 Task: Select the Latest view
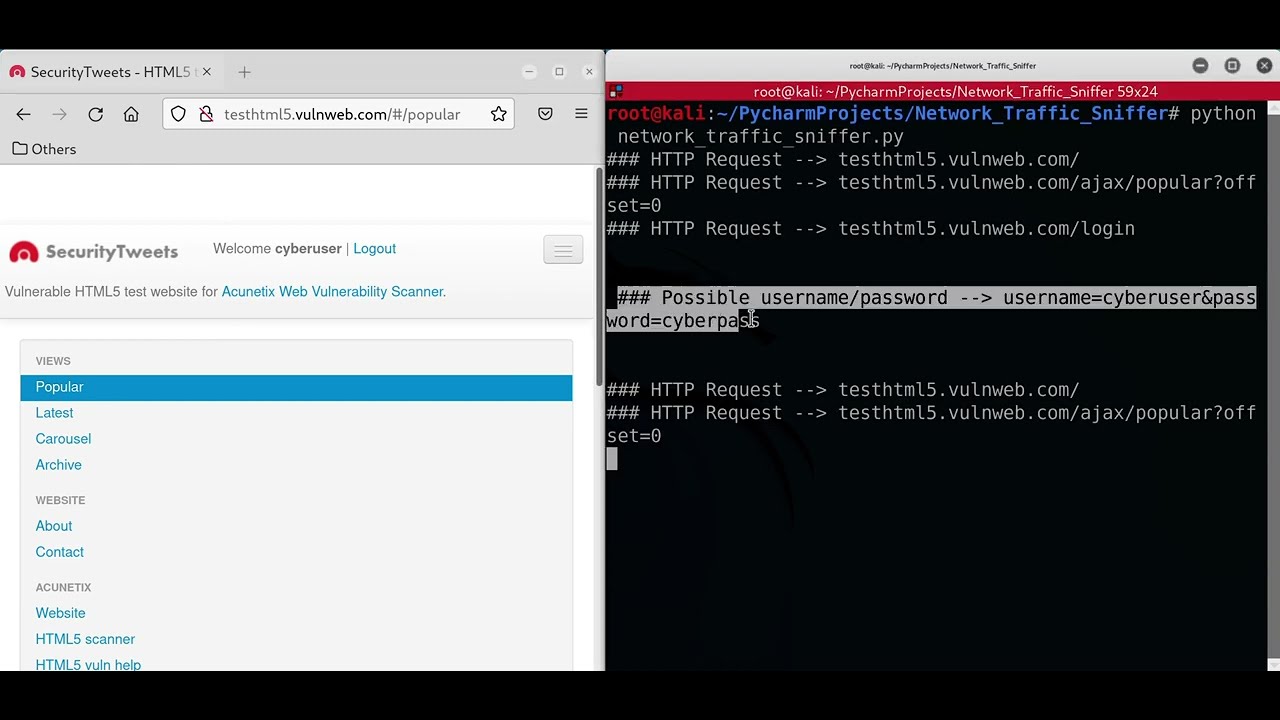[x=54, y=413]
